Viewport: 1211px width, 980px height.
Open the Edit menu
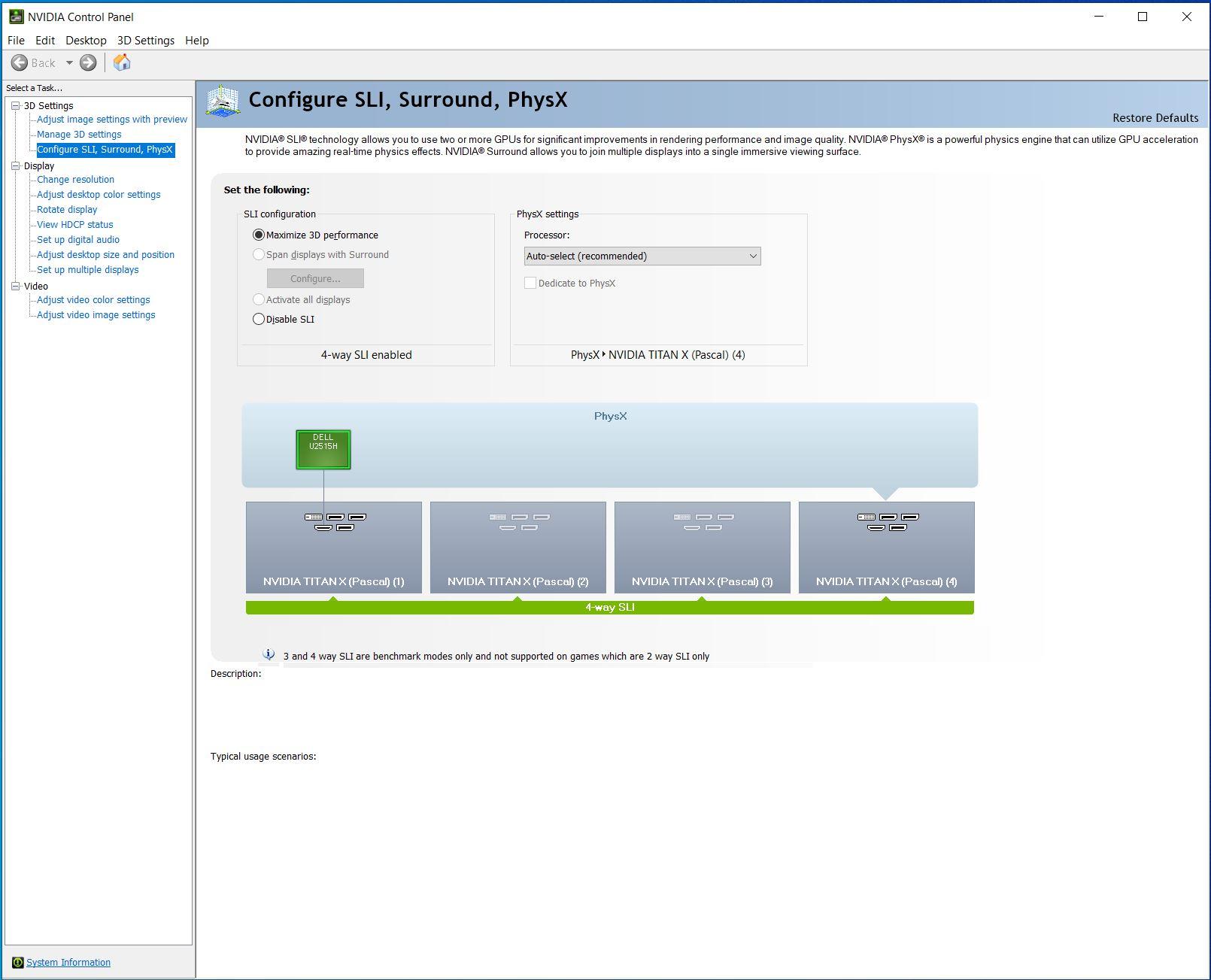(x=45, y=41)
